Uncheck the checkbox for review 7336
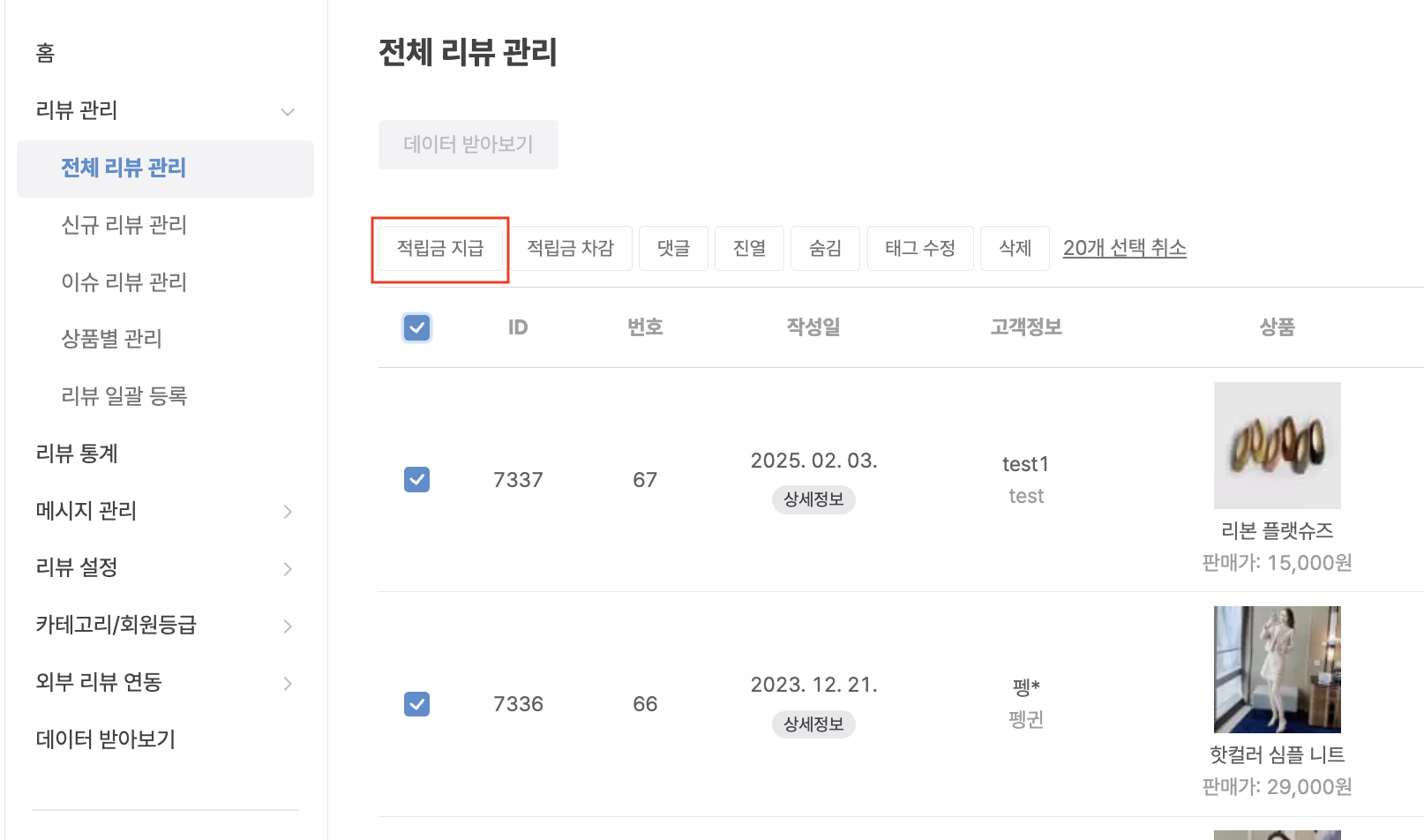 (416, 704)
